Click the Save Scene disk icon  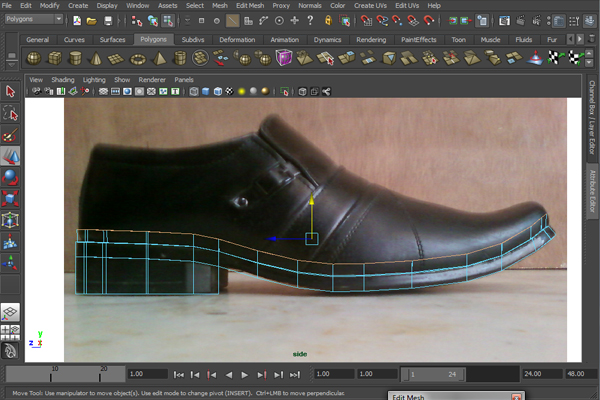108,21
